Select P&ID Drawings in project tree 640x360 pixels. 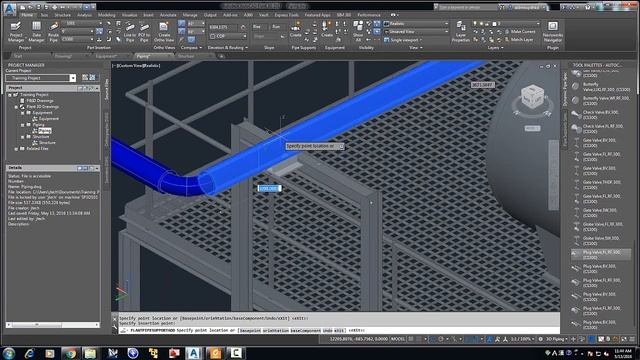pyautogui.click(x=40, y=101)
